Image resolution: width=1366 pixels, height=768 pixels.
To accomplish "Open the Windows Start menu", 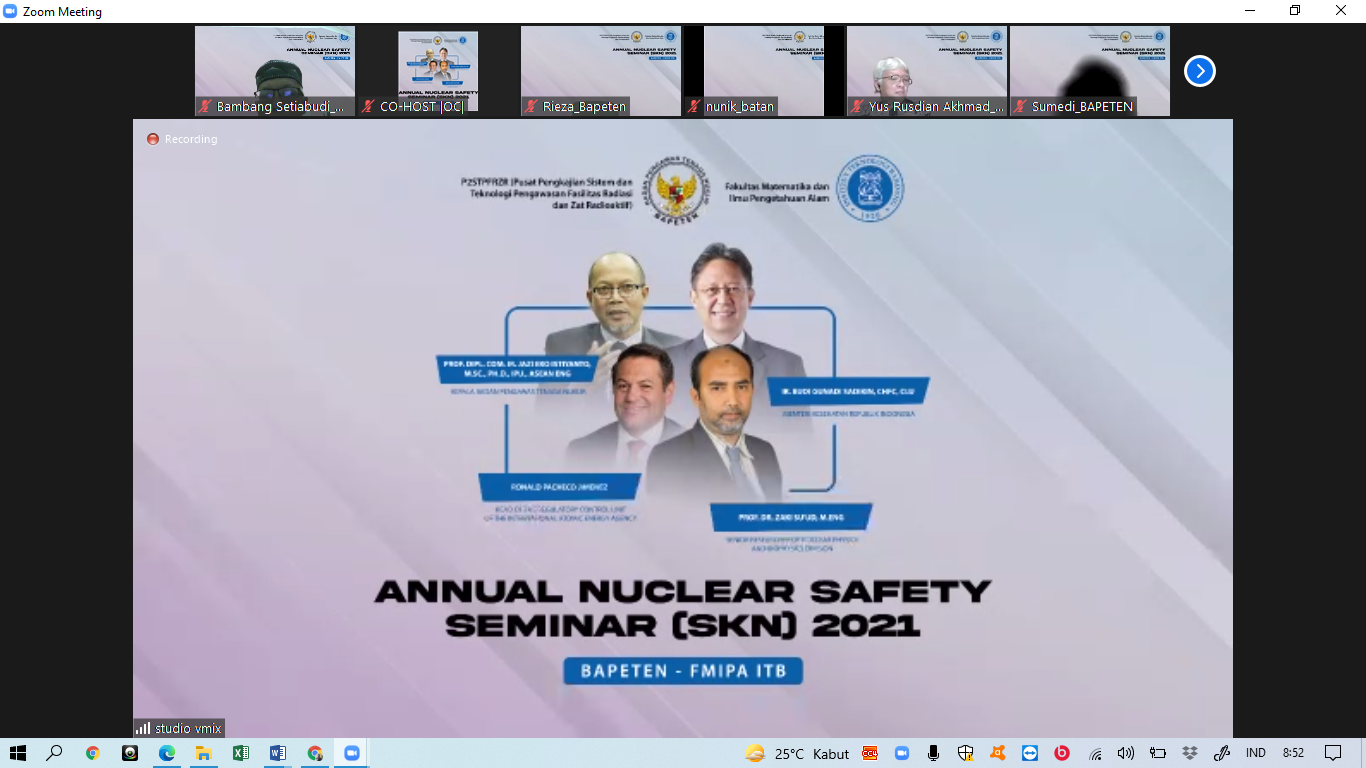I will (18, 753).
